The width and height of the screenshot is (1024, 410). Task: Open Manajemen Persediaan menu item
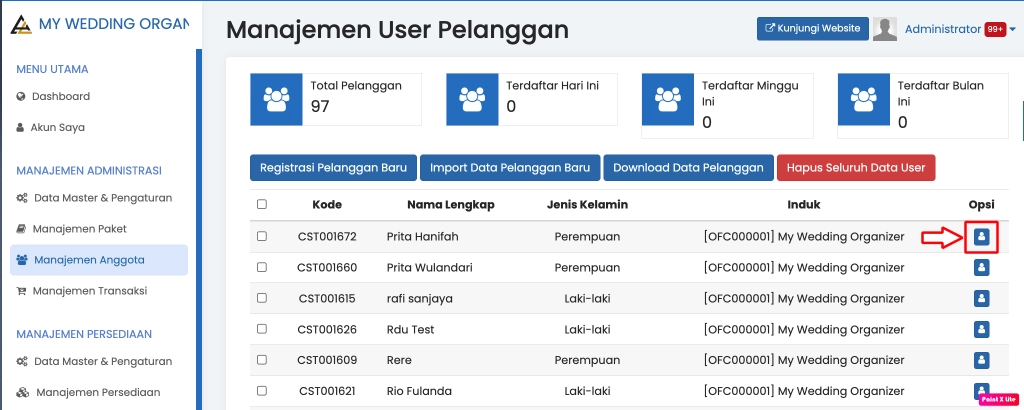[98, 393]
